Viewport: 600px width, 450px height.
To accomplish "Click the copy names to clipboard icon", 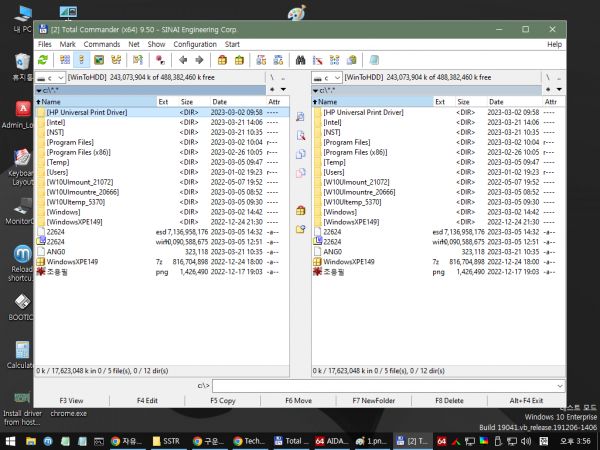I will pos(352,60).
